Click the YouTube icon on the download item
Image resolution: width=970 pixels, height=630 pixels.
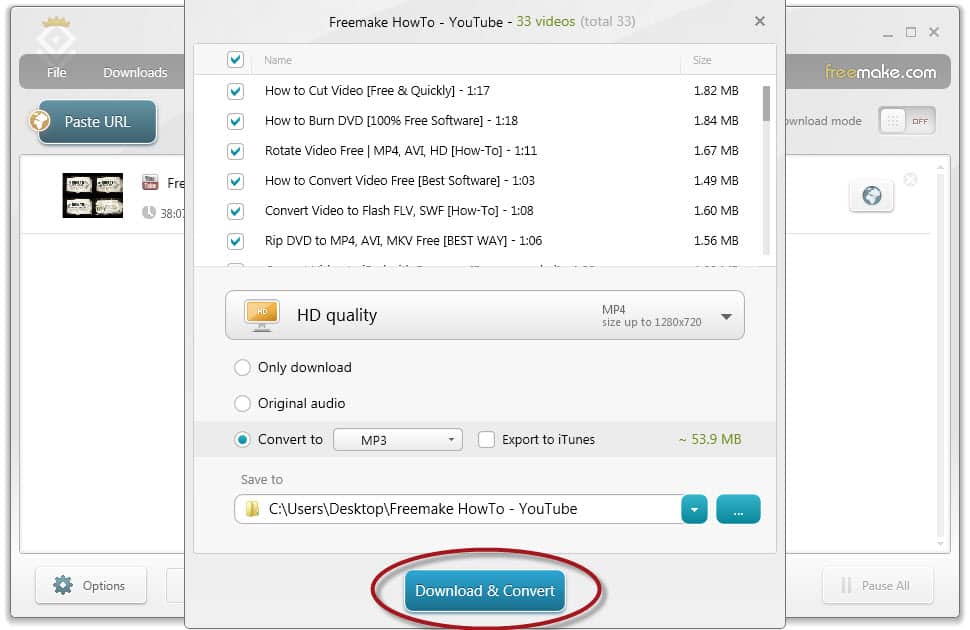click(x=150, y=182)
